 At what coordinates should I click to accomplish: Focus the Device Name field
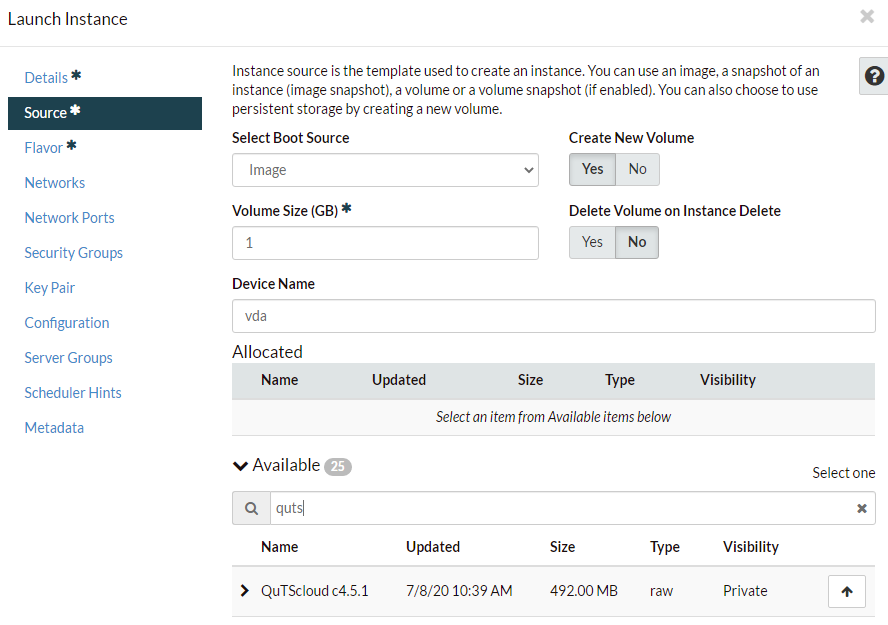point(553,316)
